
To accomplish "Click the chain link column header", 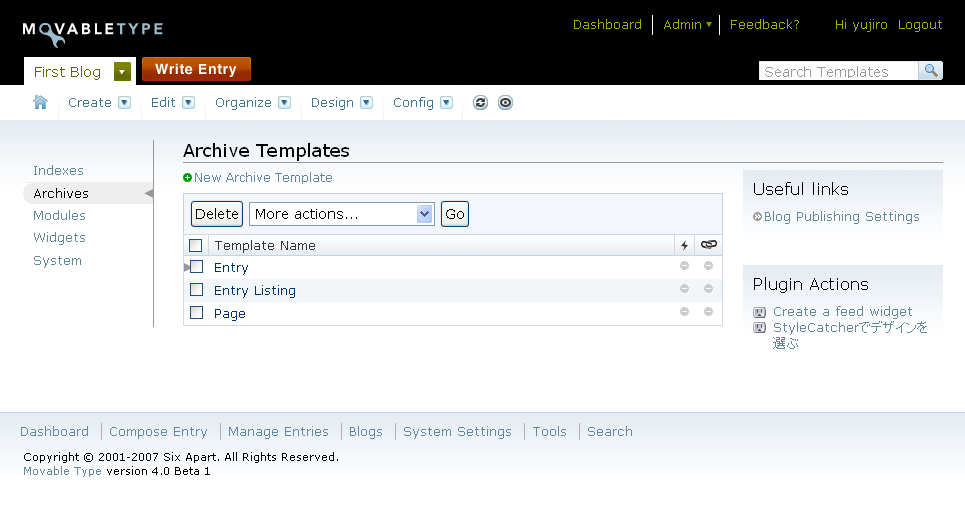I will [709, 244].
